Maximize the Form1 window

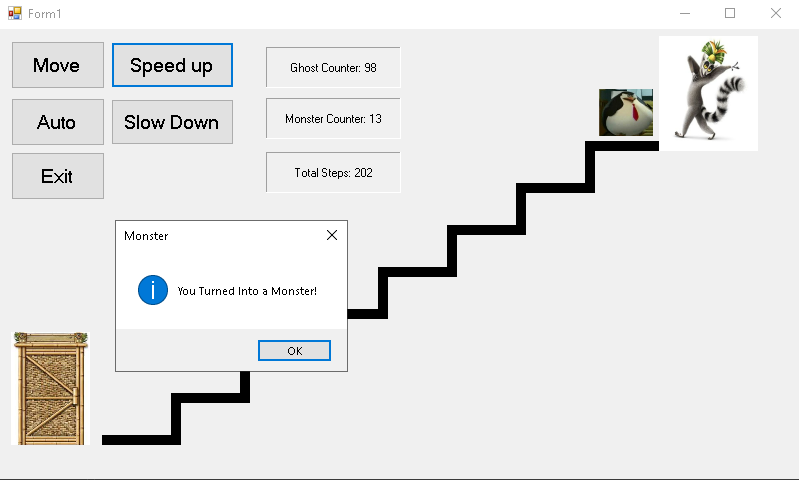coord(730,13)
